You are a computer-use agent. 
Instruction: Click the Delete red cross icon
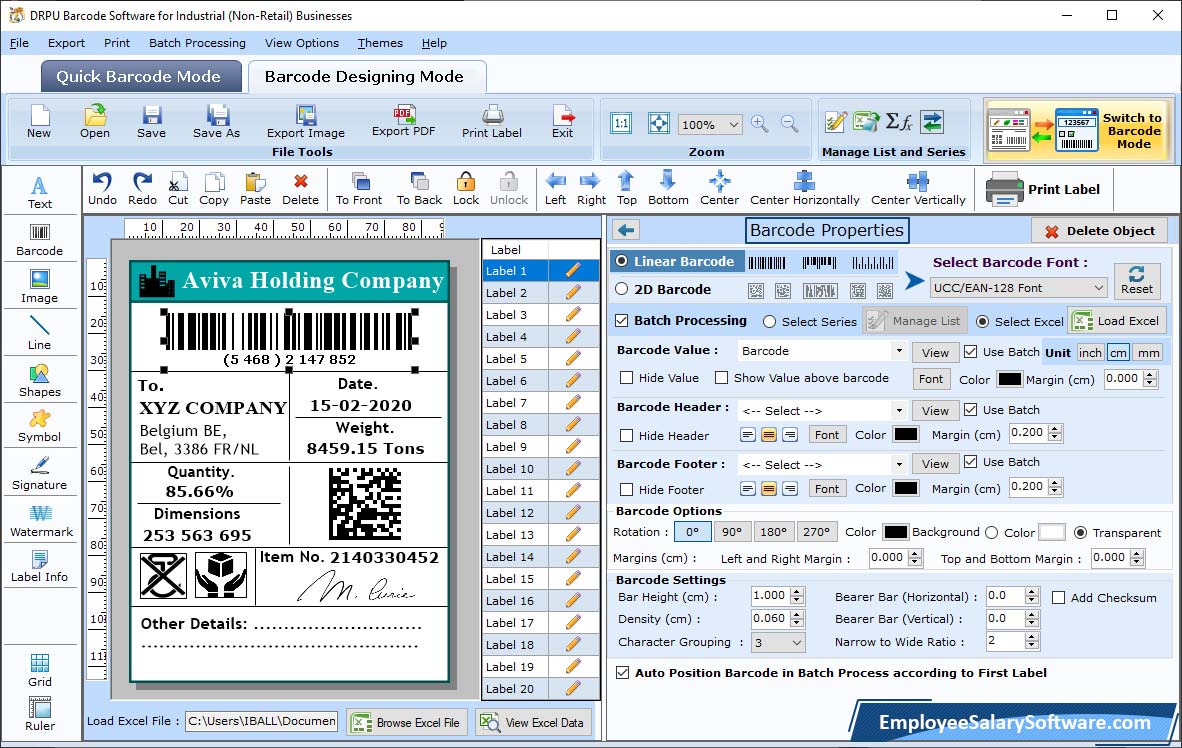click(301, 181)
